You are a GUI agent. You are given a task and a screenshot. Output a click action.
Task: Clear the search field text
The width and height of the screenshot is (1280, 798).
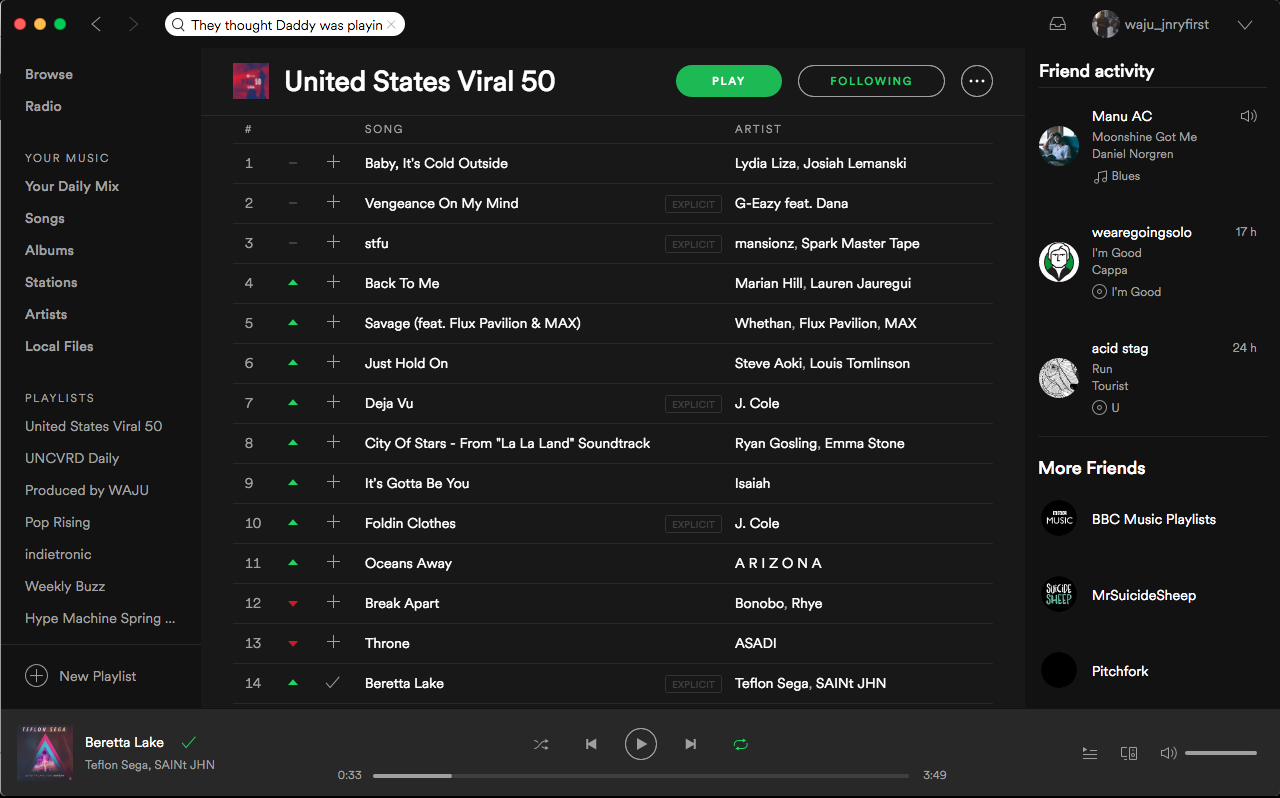[x=391, y=25]
